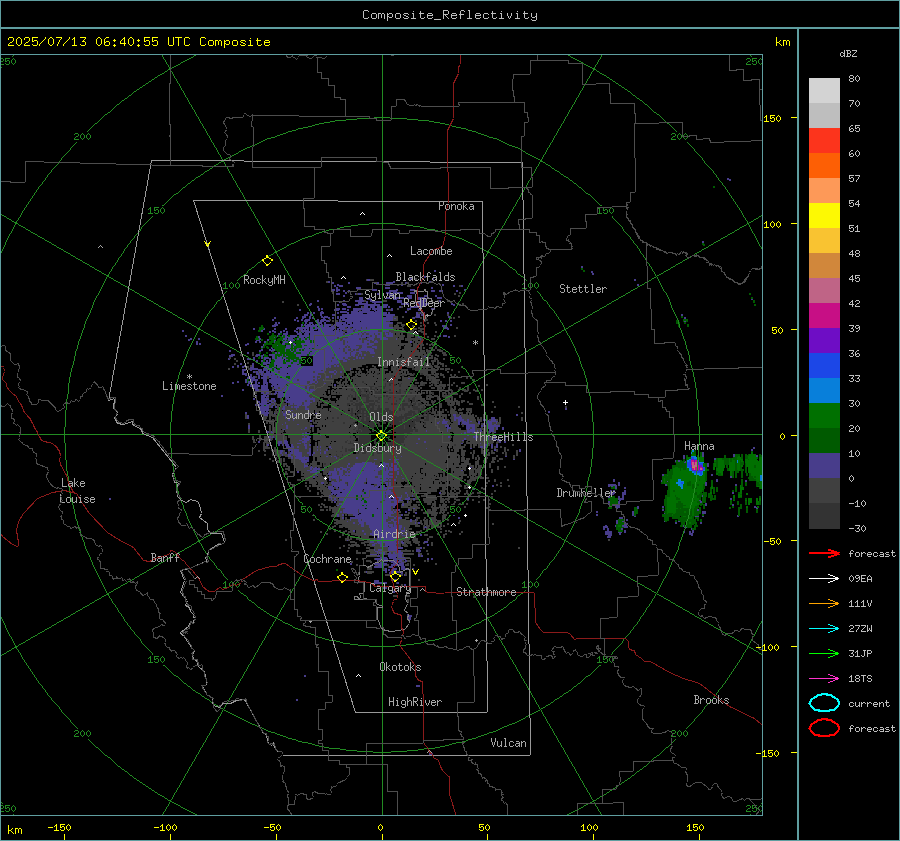This screenshot has height=841, width=900.
Task: Click the HighRiver town label
Action: pyautogui.click(x=415, y=702)
